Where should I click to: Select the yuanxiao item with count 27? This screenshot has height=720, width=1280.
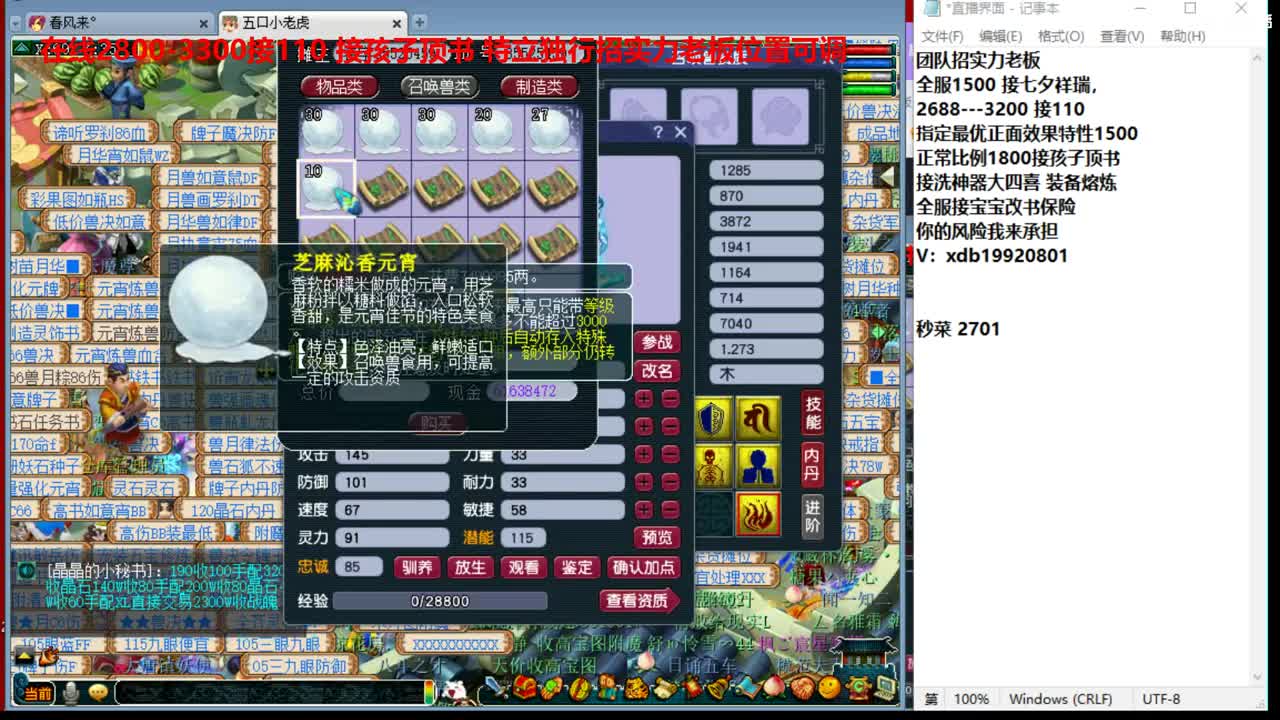pyautogui.click(x=553, y=132)
